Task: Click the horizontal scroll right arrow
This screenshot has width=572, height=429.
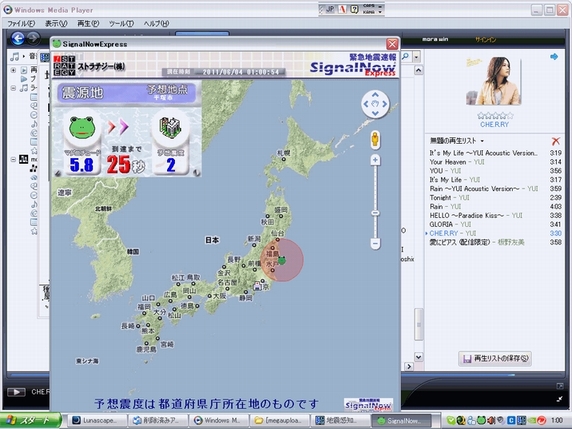Action: pos(409,366)
